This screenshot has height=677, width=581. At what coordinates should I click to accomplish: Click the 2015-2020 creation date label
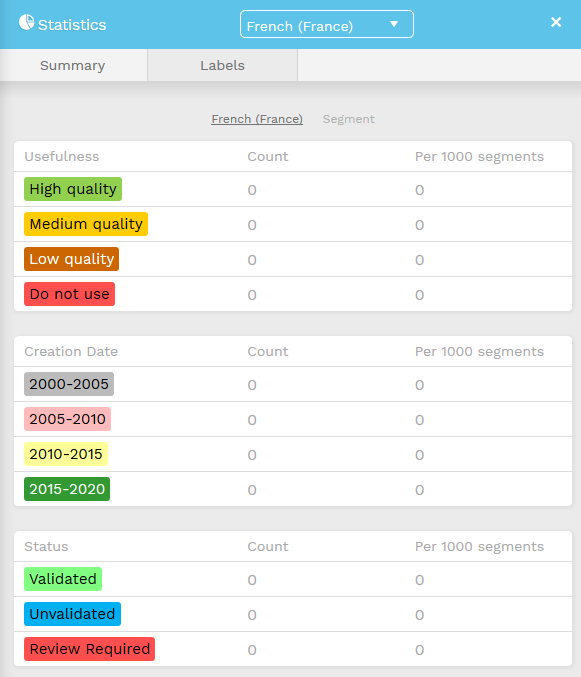click(67, 489)
